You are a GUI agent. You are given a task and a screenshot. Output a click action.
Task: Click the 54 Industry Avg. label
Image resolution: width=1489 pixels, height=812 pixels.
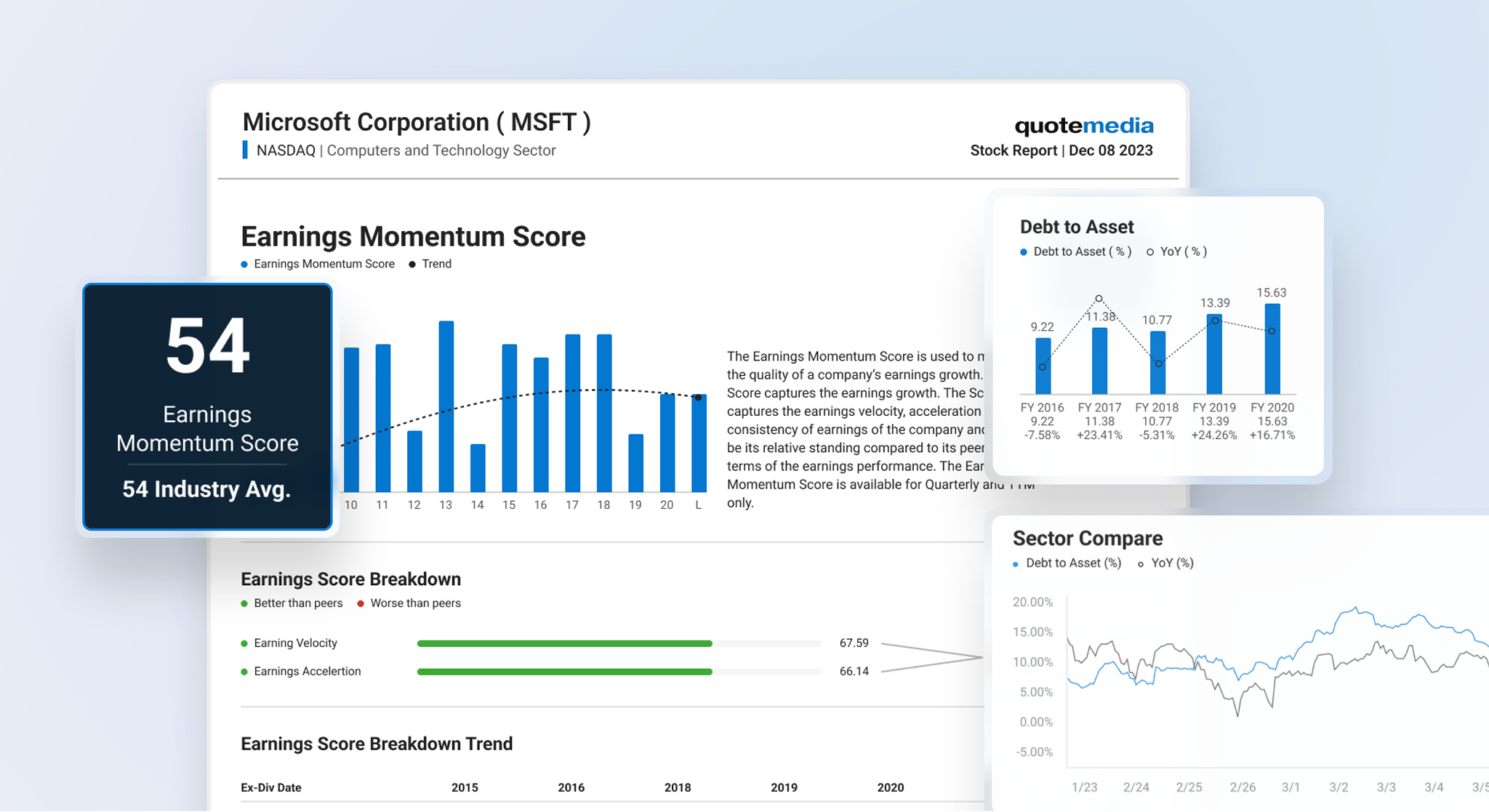tap(206, 489)
